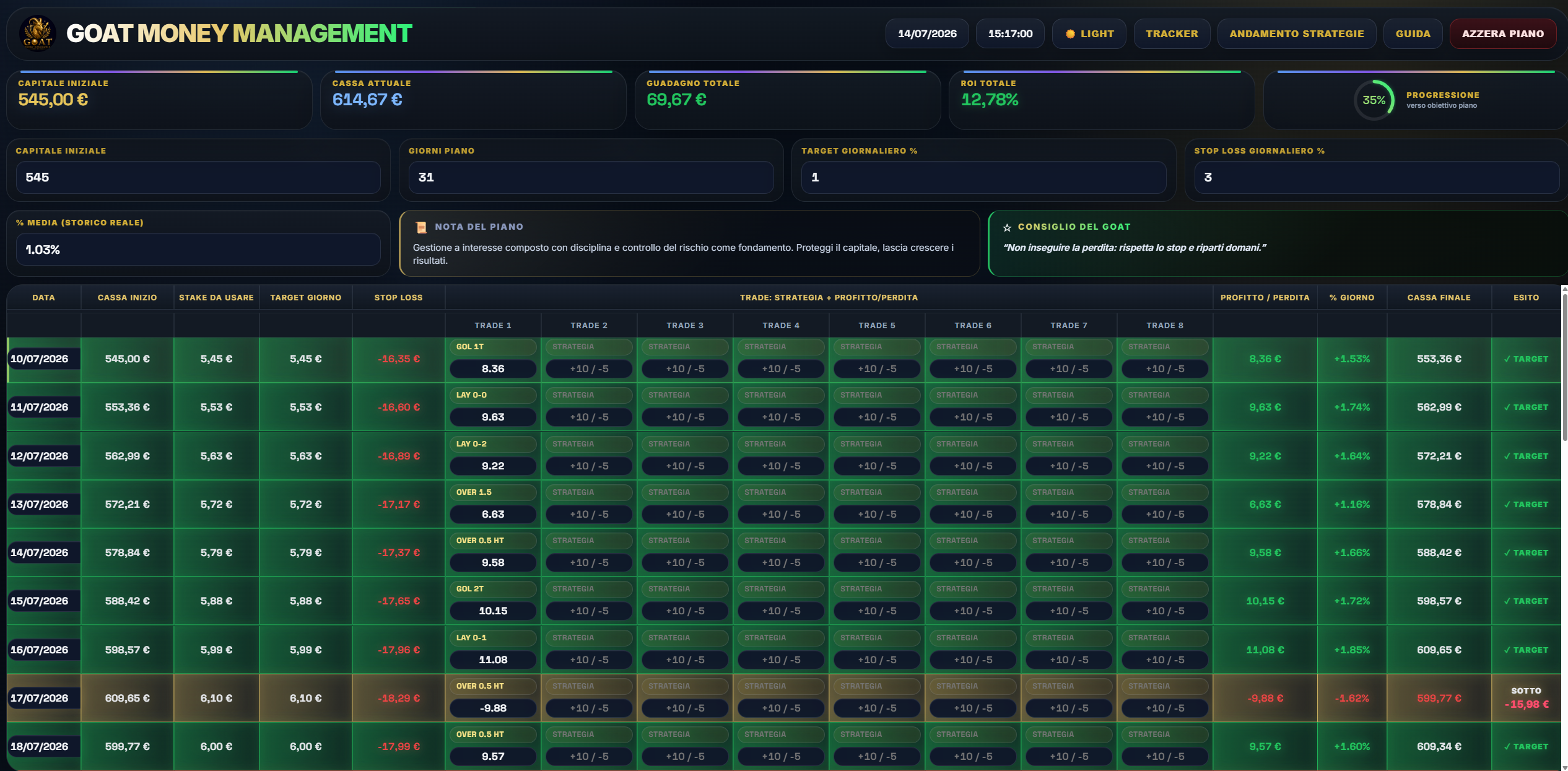The width and height of the screenshot is (1568, 771).
Task: Edit Trade 1 value 8.36 on 10/07/2026
Action: 493,369
